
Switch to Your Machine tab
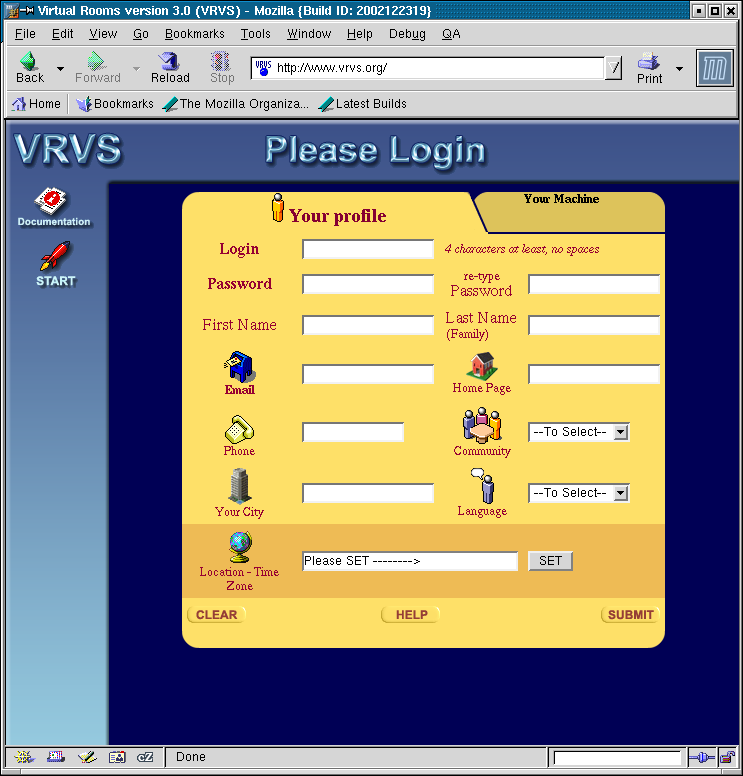(561, 199)
